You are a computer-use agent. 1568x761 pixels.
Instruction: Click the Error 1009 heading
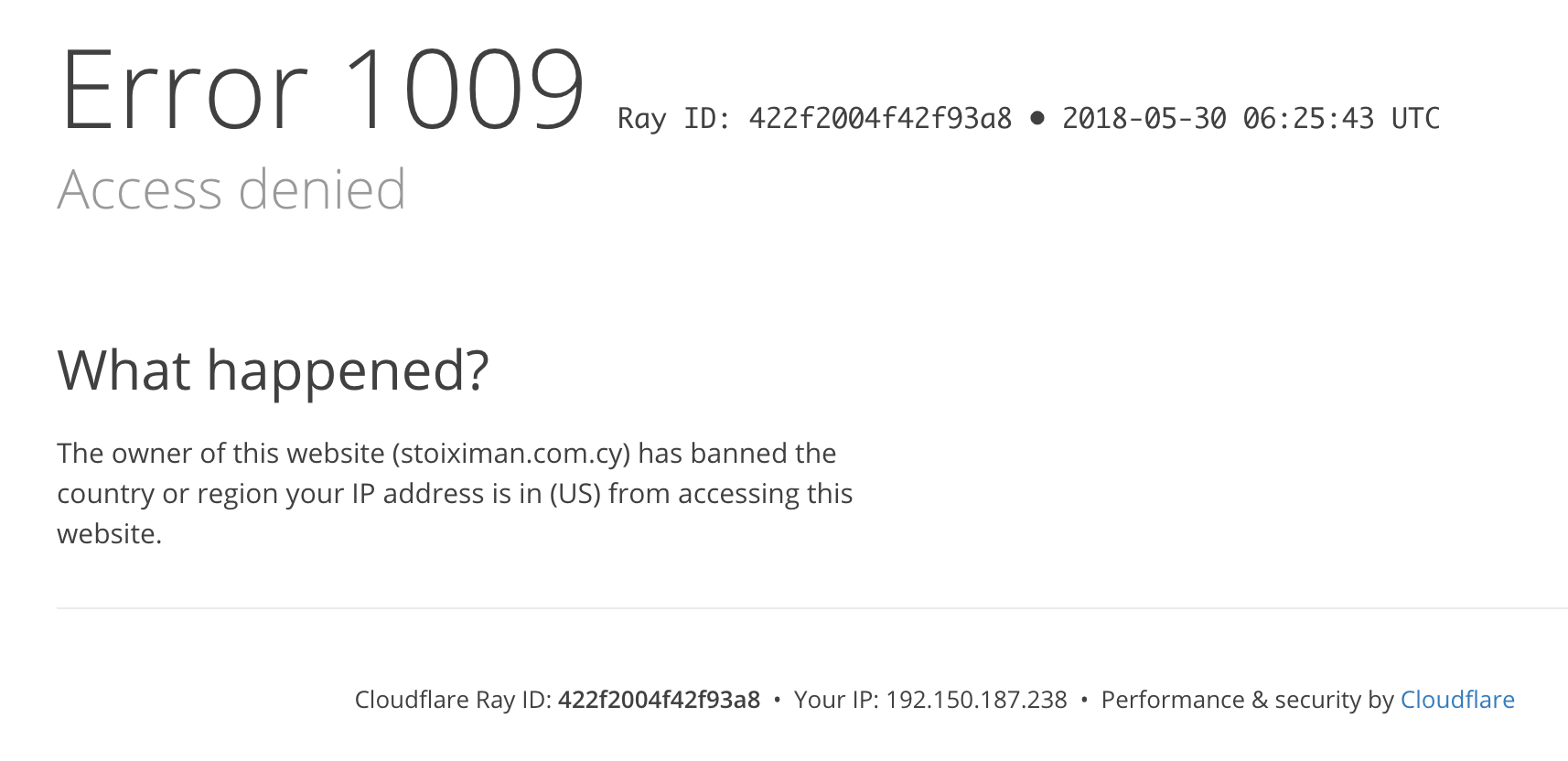[x=322, y=91]
